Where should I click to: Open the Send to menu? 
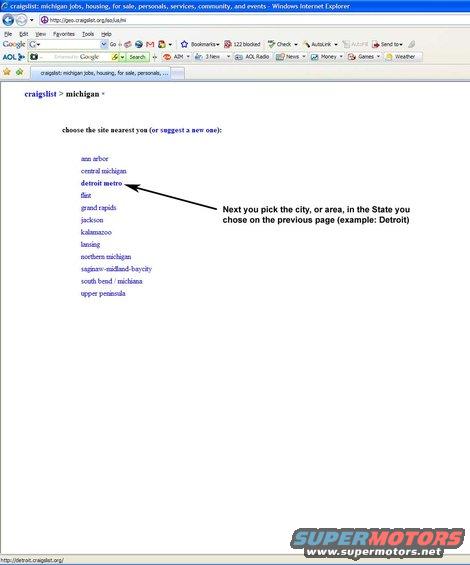tap(387, 44)
